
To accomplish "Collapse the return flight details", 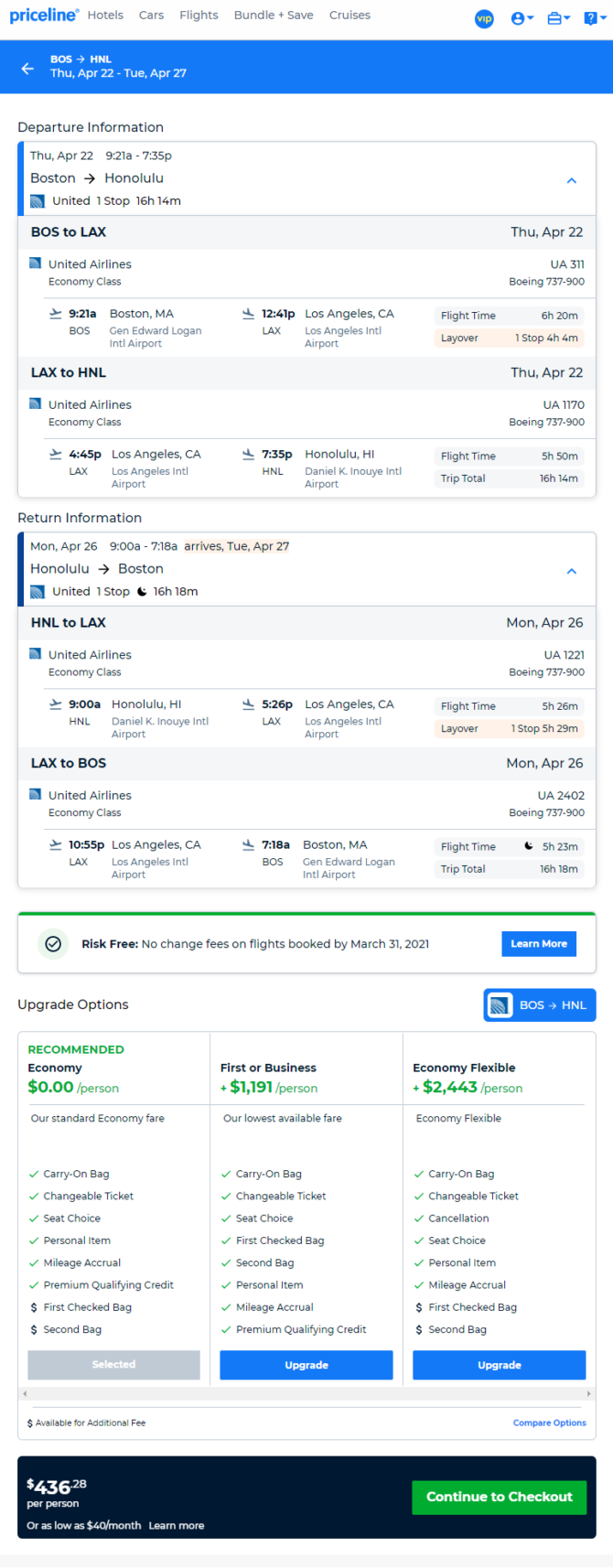I will 571,571.
